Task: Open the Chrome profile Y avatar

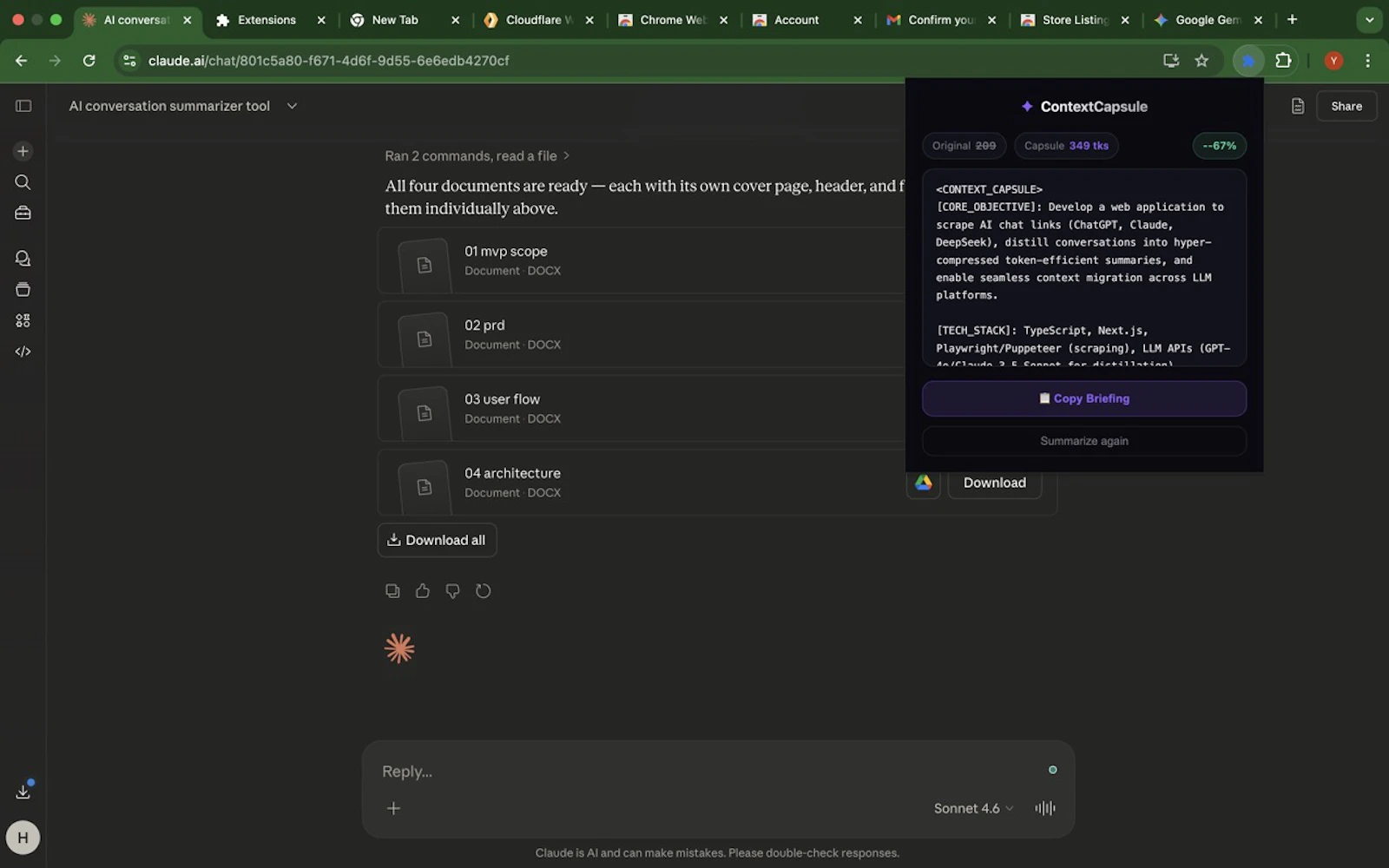Action: click(x=1334, y=61)
